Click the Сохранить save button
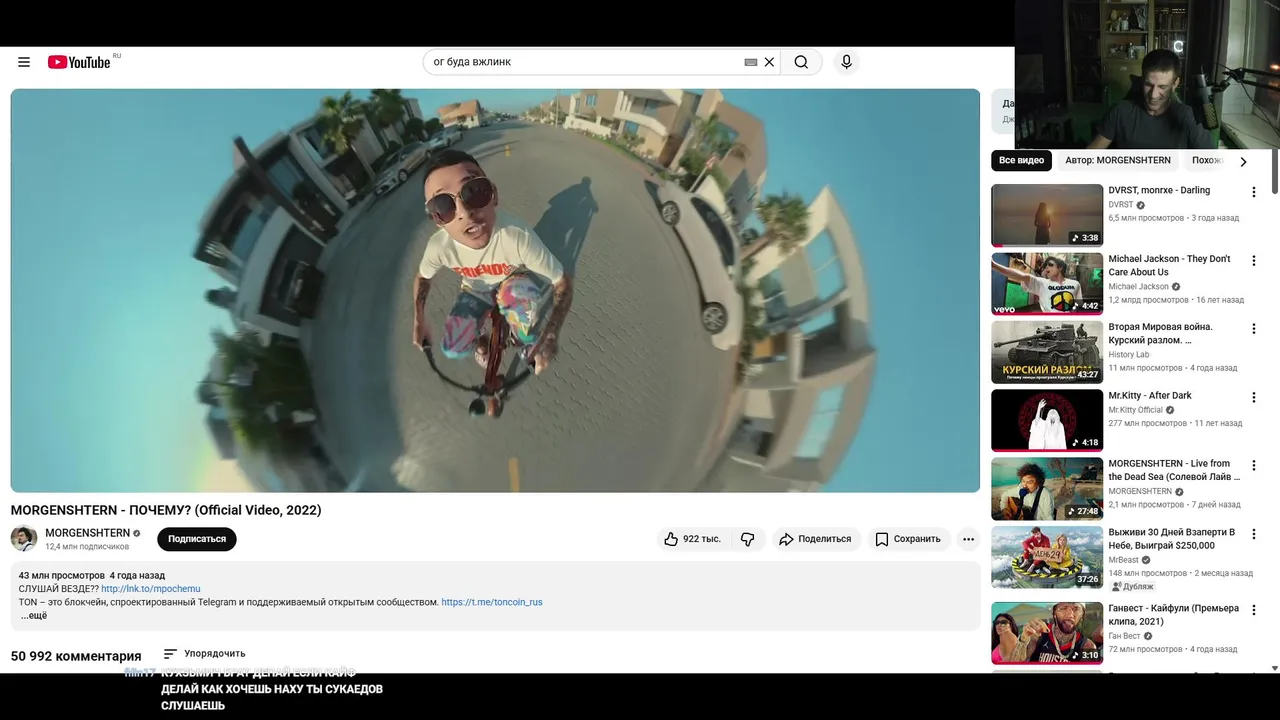 point(908,539)
